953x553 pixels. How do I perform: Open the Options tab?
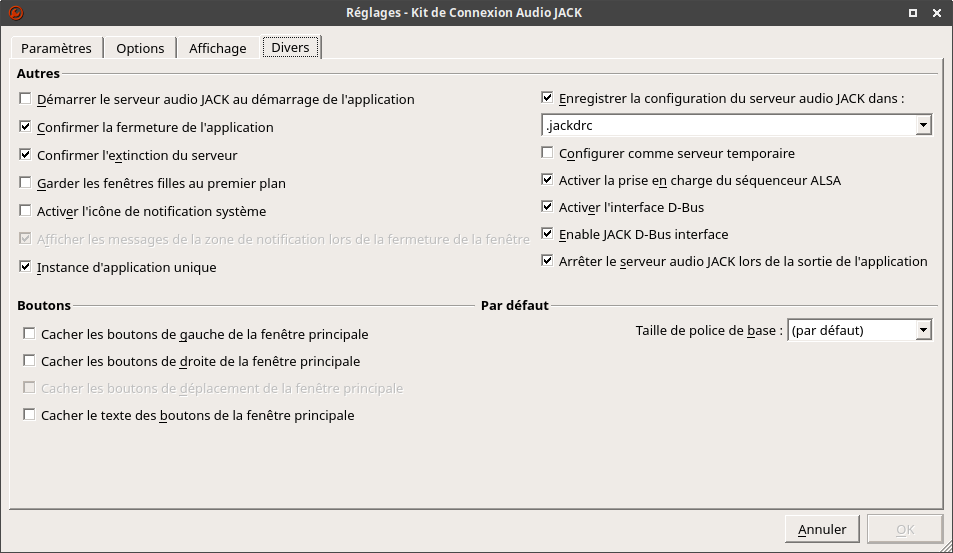(x=140, y=48)
